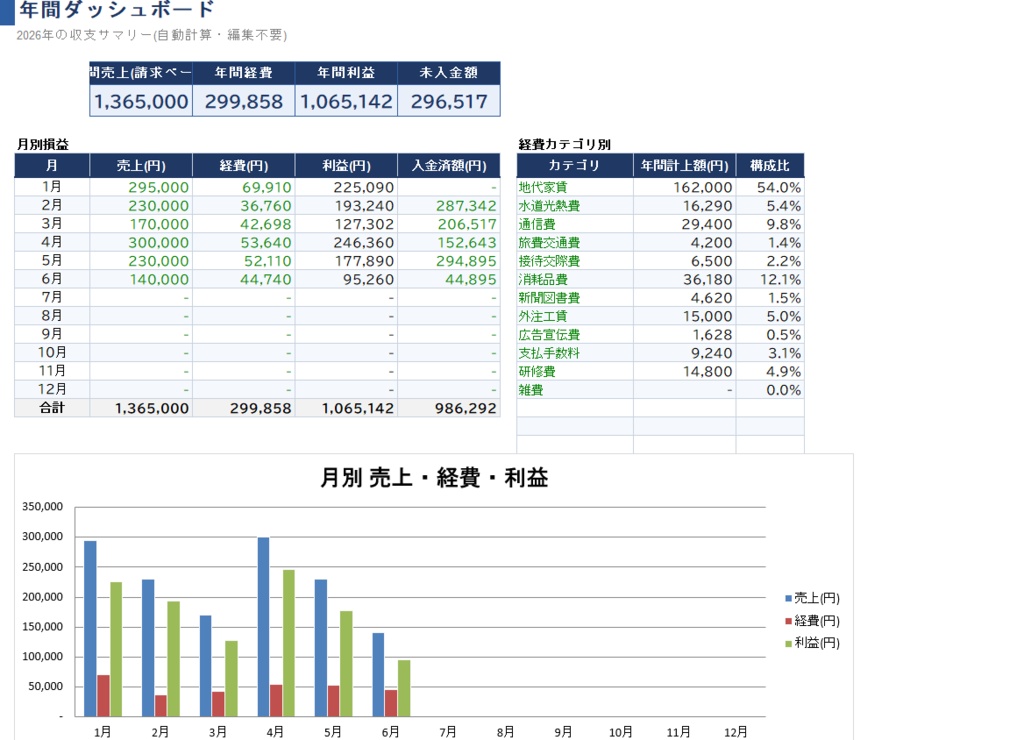Click the 売上(円) column header in monthly table
Viewport: 1024px width, 740px height.
(x=141, y=166)
